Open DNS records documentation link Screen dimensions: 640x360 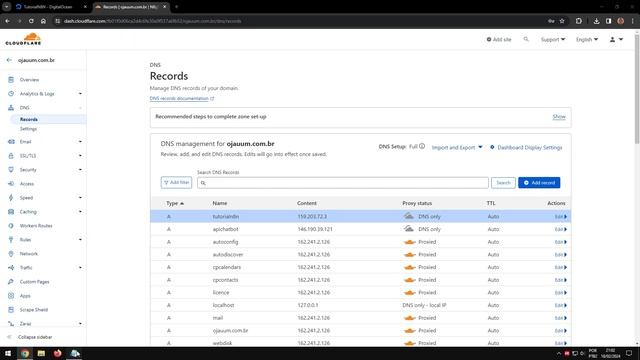click(x=182, y=98)
